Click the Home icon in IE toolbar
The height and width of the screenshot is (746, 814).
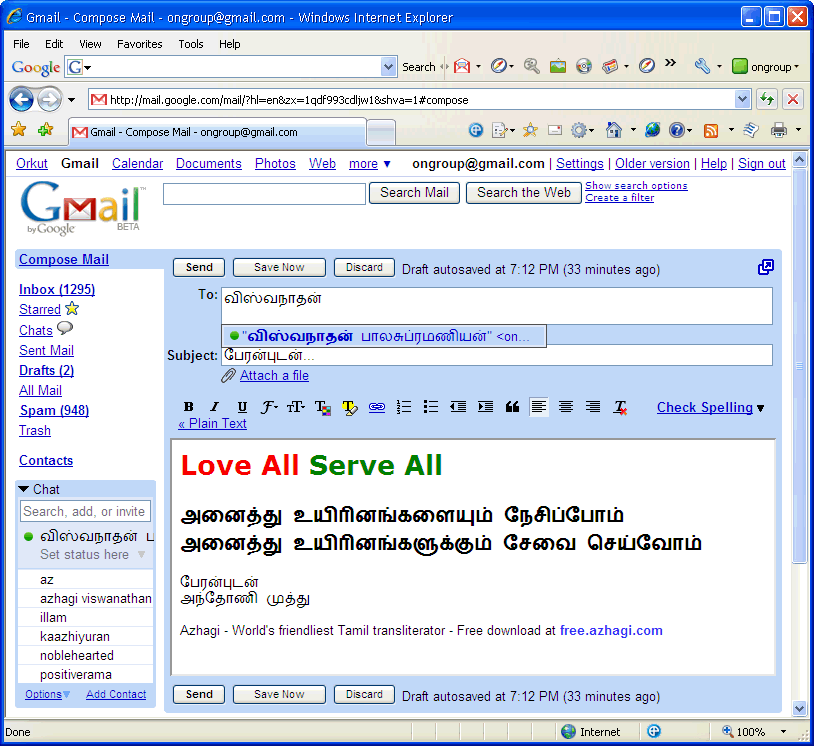coord(614,130)
